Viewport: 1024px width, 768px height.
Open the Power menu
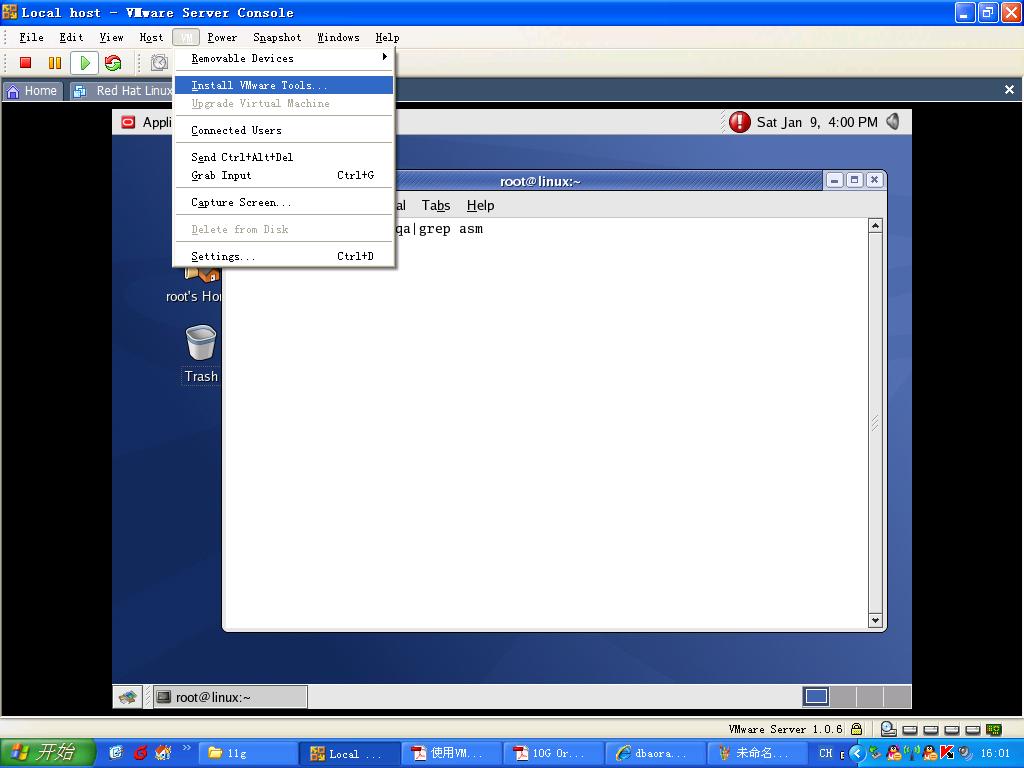click(x=222, y=37)
